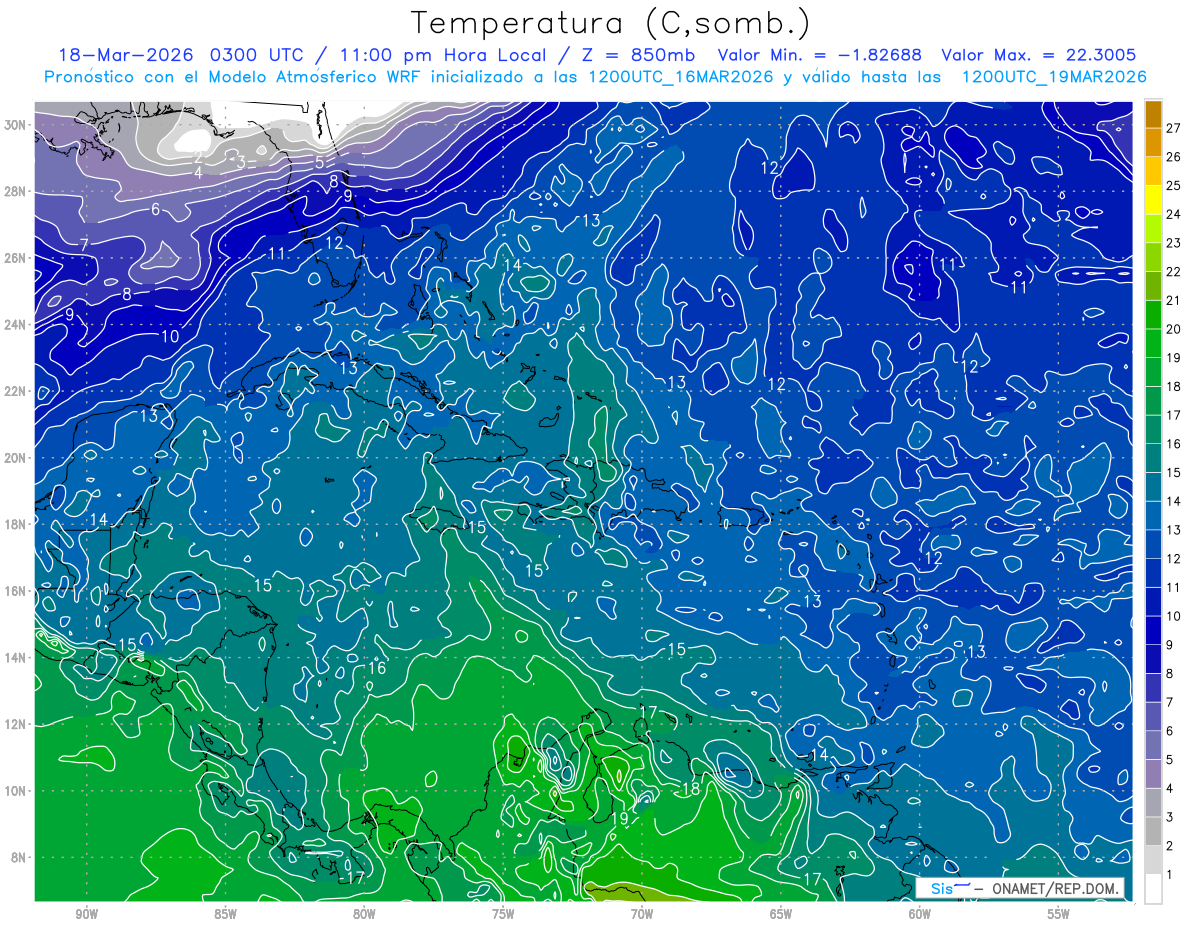Click the 75W longitude axis label

tap(503, 914)
